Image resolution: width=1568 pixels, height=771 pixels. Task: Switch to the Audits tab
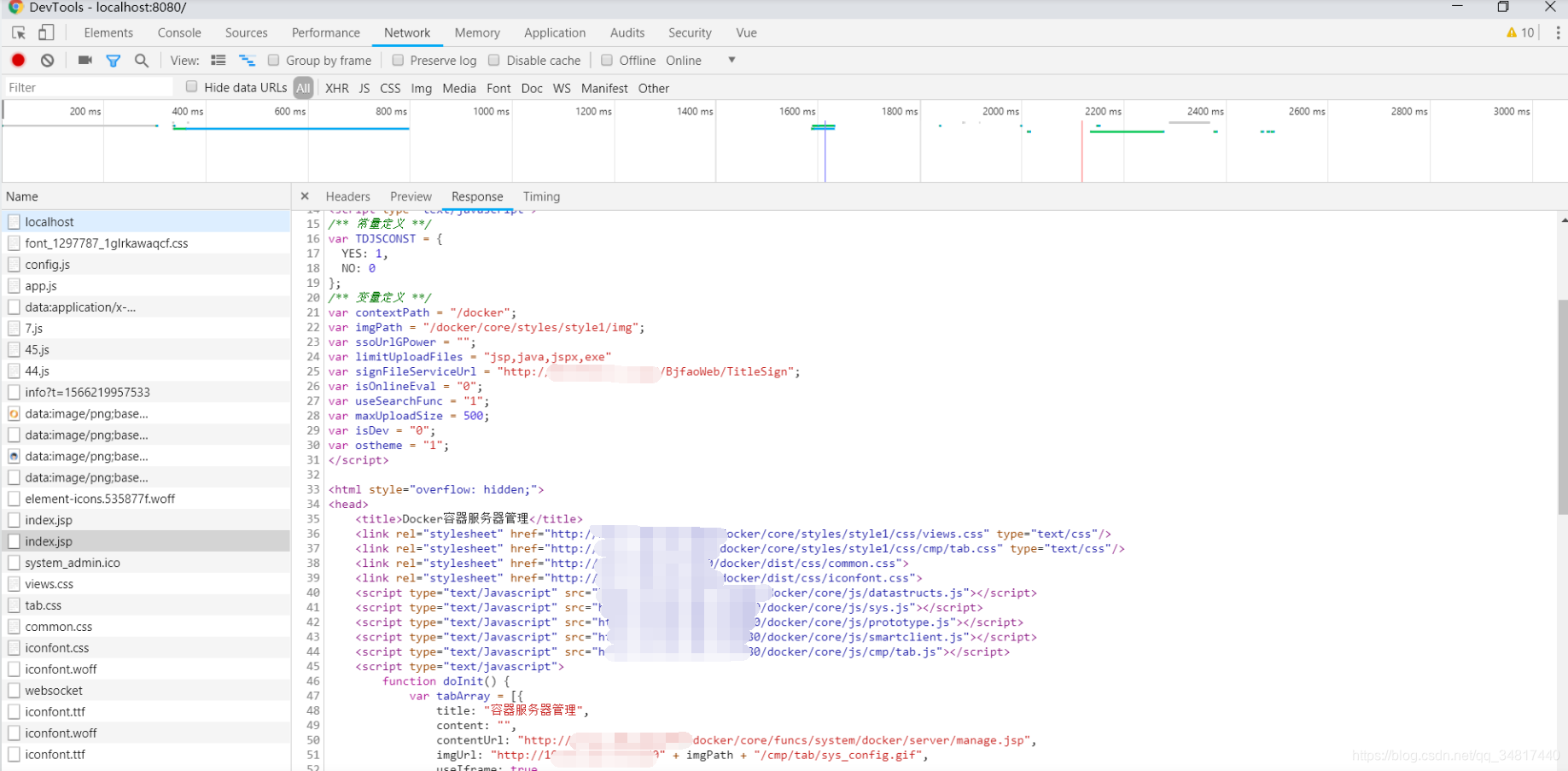pyautogui.click(x=627, y=32)
